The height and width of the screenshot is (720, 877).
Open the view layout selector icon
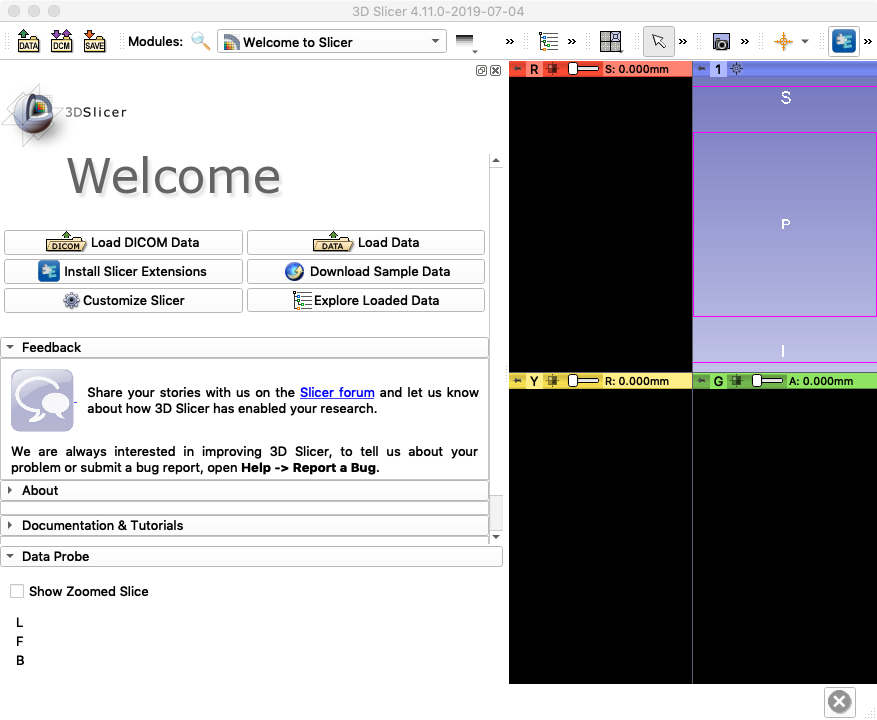point(611,41)
